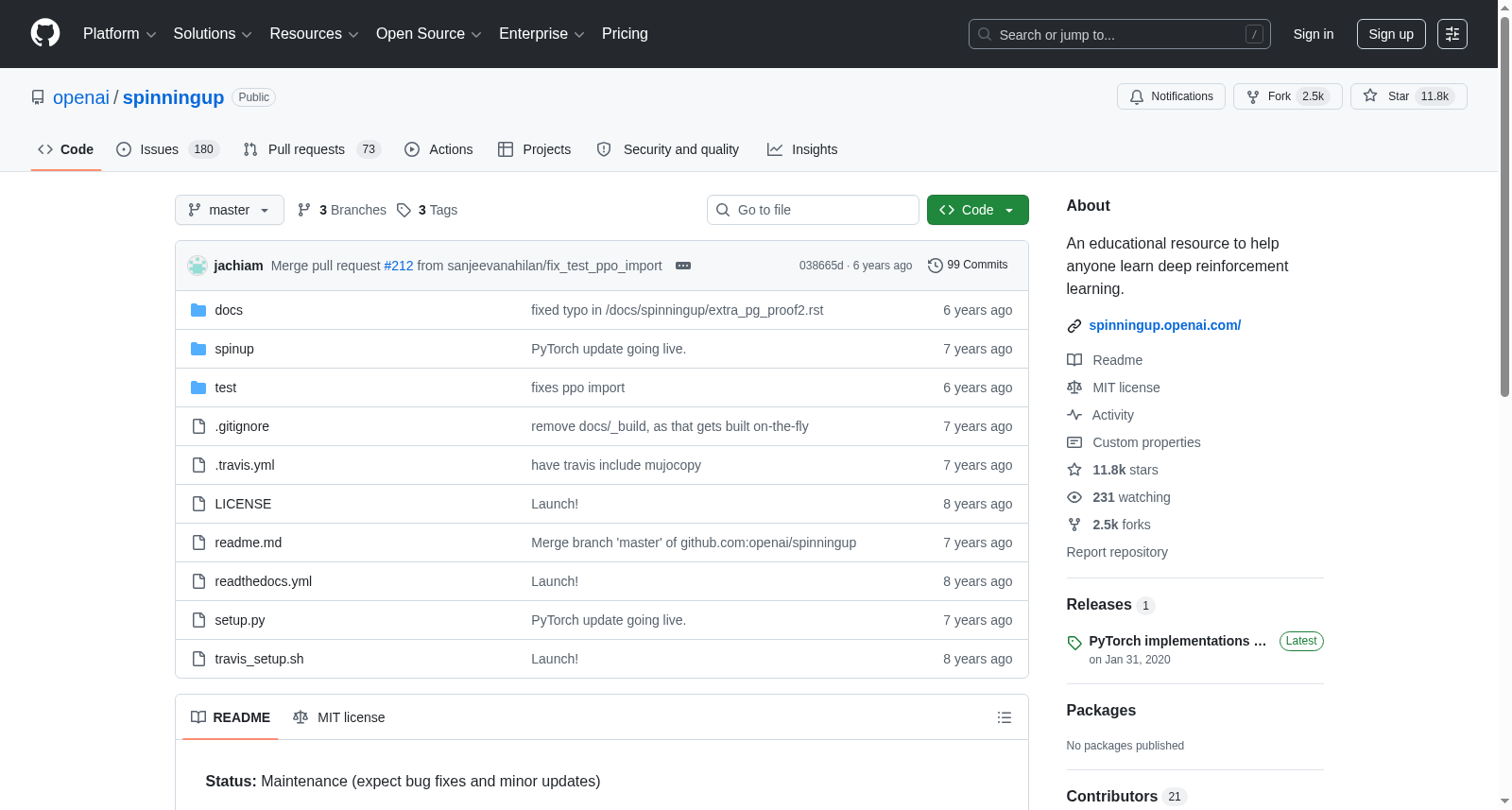Switch to the Pull requests tab
Viewport: 1512px width, 810px height.
312,149
